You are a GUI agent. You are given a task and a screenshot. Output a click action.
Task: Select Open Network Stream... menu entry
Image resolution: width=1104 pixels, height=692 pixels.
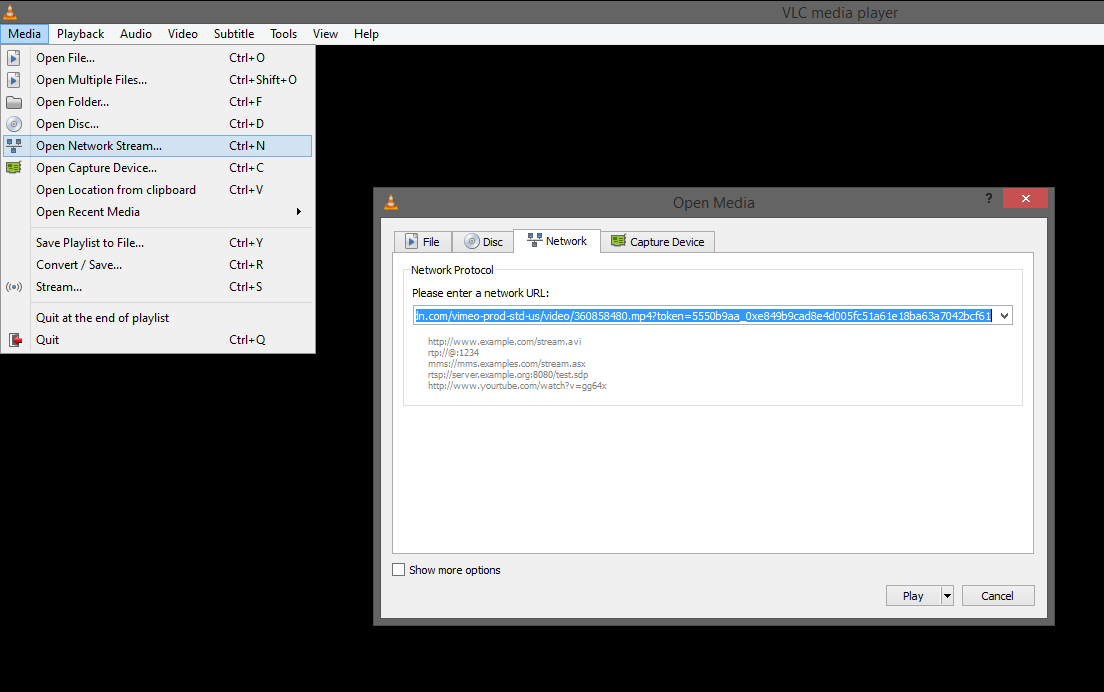[x=158, y=146]
